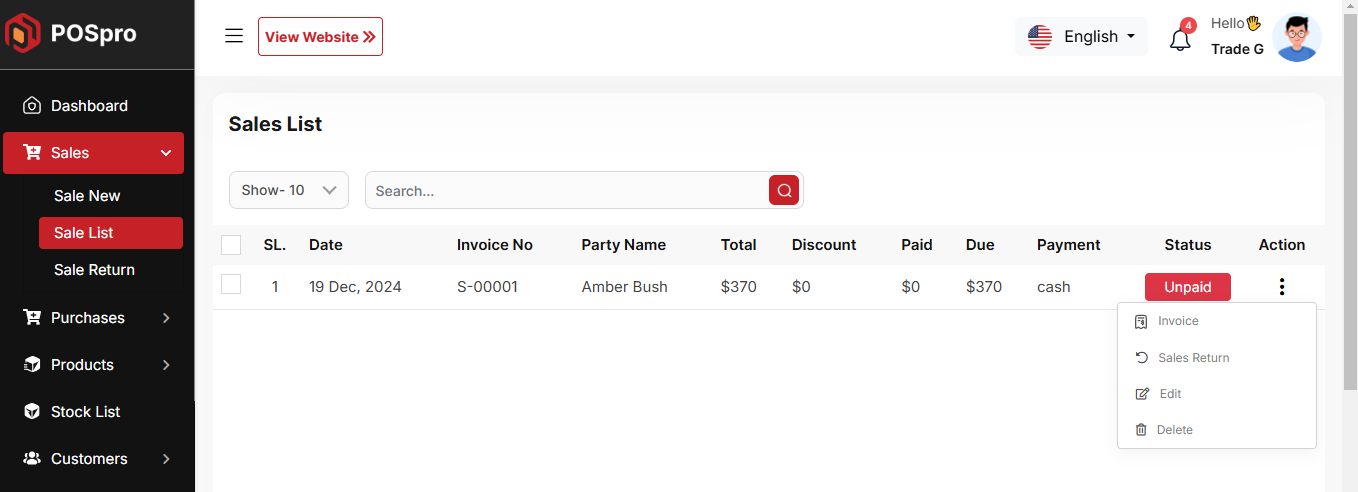The height and width of the screenshot is (492, 1358).
Task: Click the red search magnifier button
Action: [784, 190]
